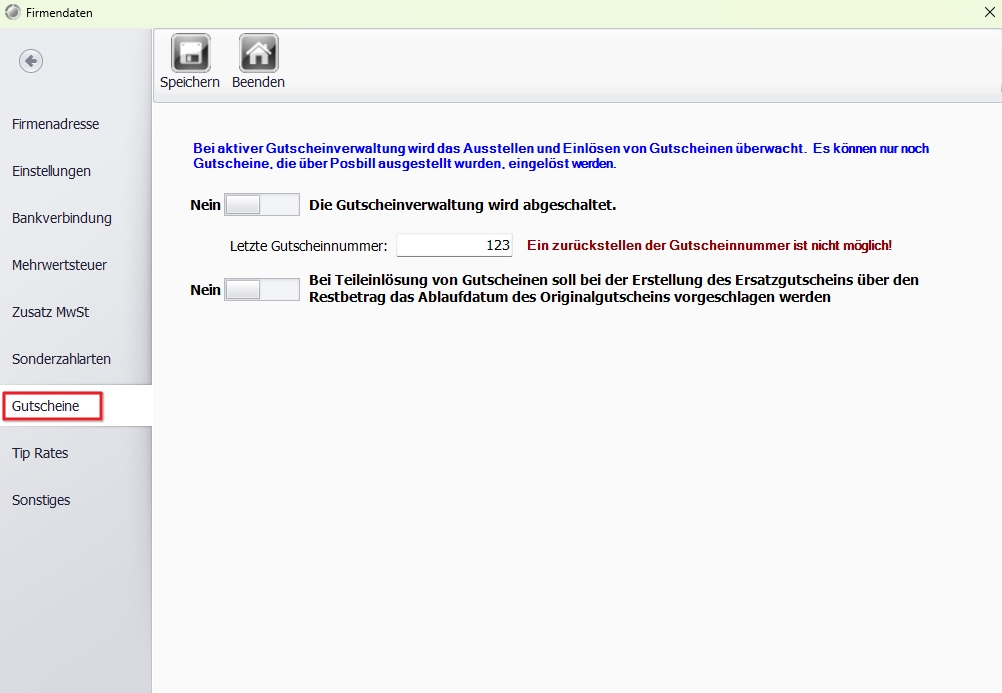Click the Teileinlösung description text
1002x693 pixels.
(x=614, y=288)
